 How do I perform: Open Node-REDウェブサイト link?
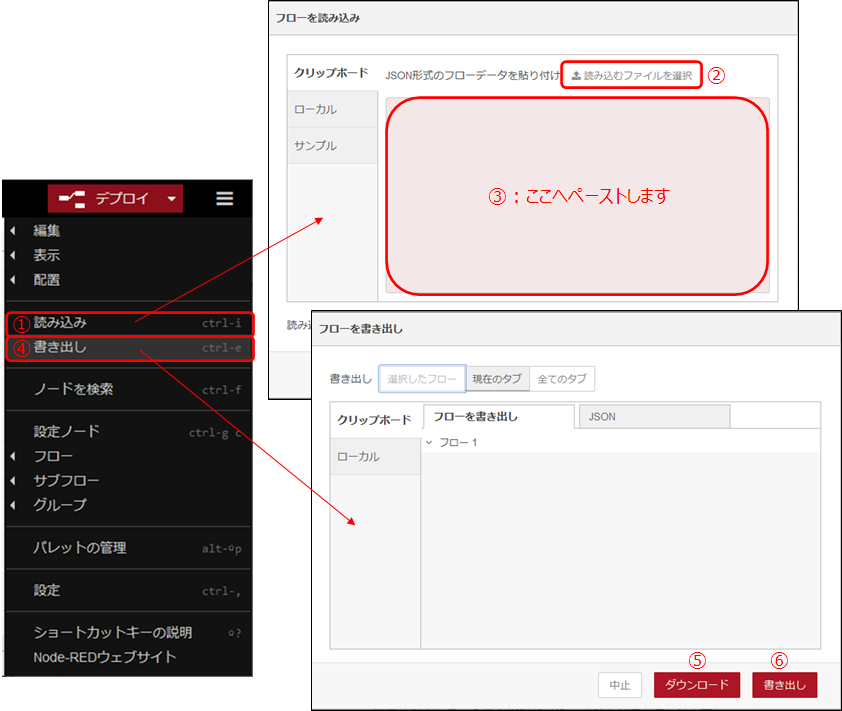(105, 657)
